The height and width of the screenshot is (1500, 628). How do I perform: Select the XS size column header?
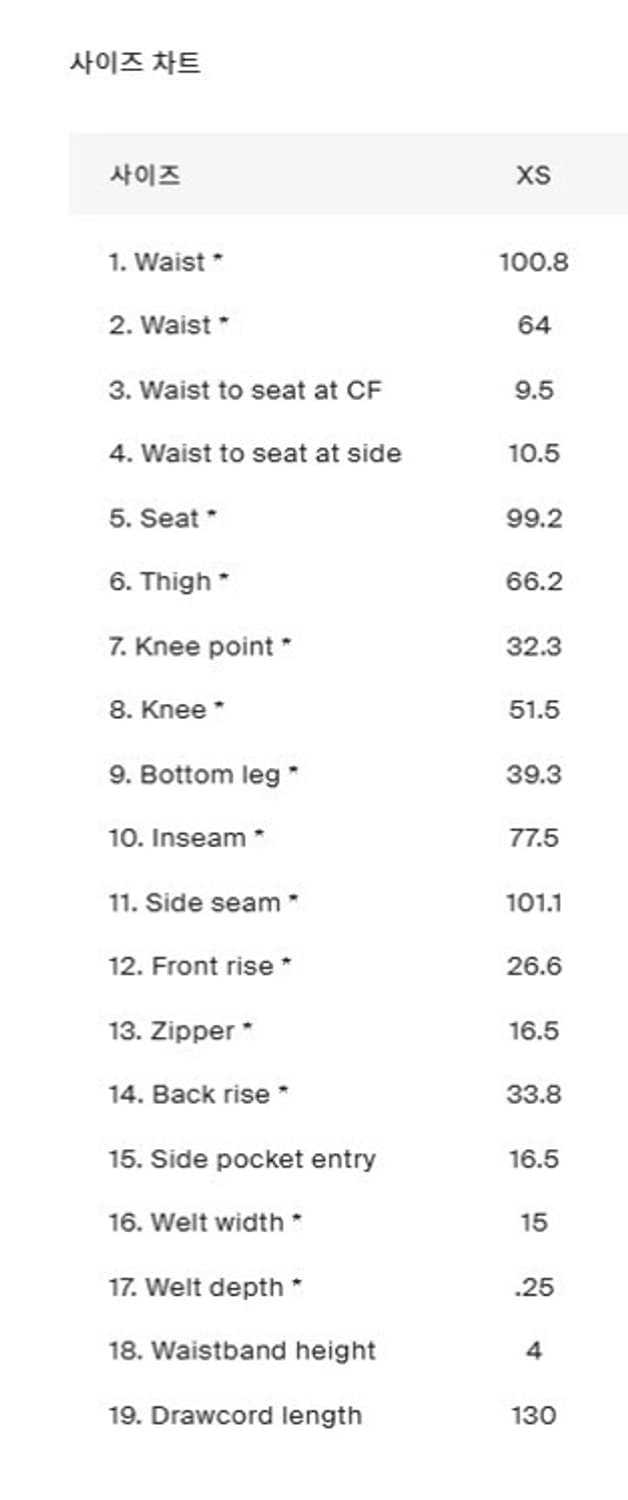[533, 175]
